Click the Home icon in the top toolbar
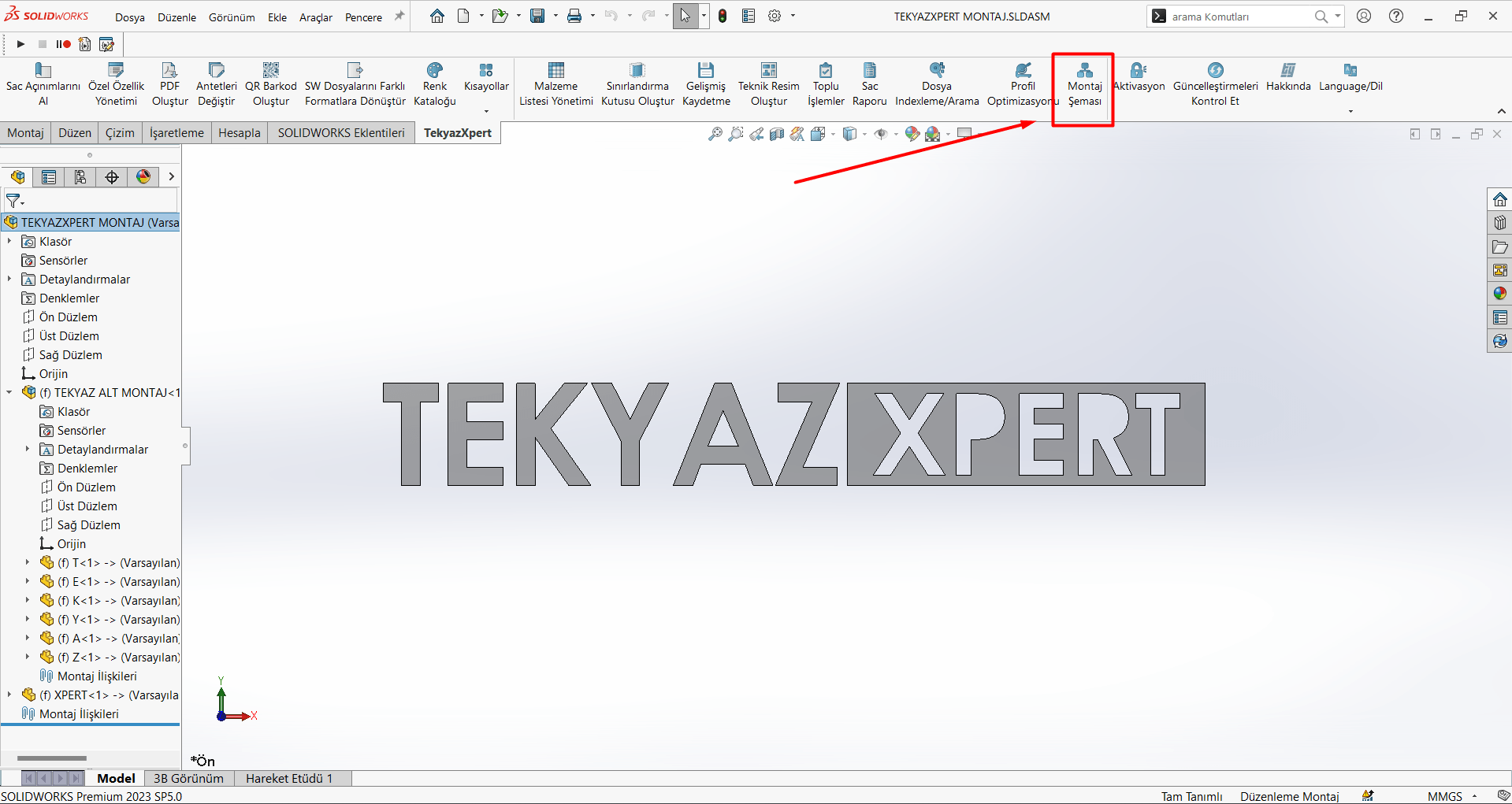 [437, 16]
